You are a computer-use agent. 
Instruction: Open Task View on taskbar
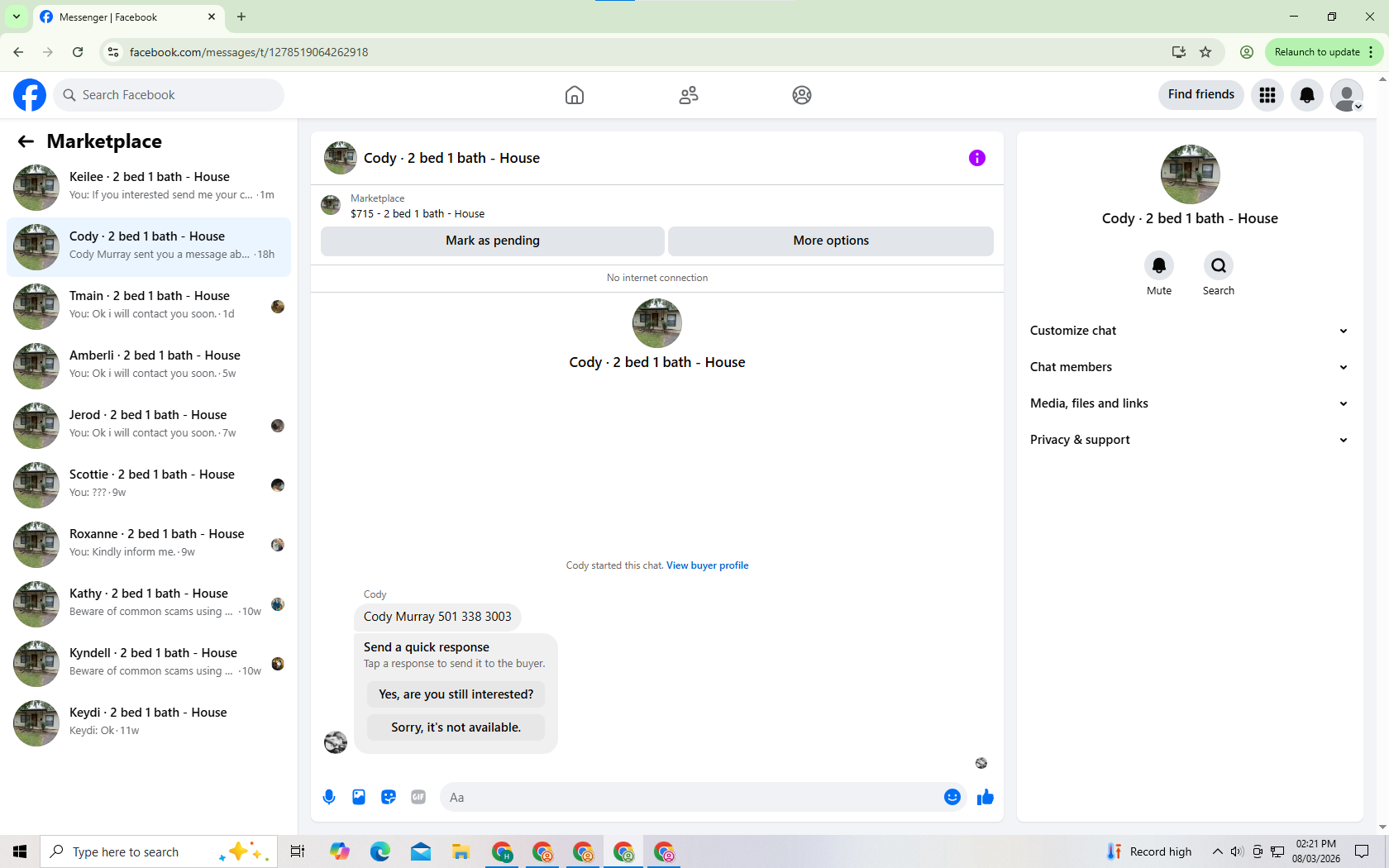298,851
